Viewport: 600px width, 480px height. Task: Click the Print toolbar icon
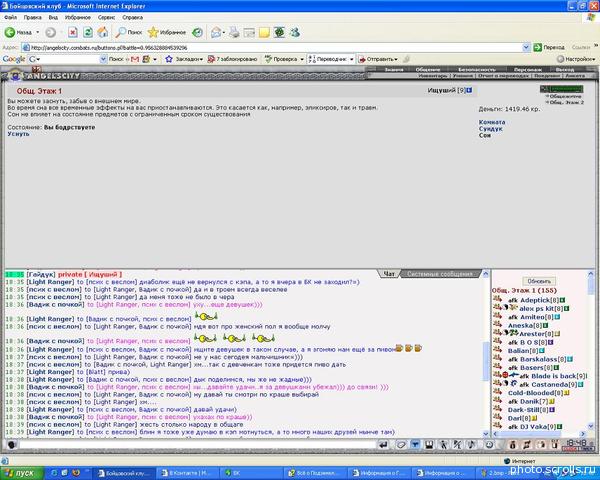[234, 33]
